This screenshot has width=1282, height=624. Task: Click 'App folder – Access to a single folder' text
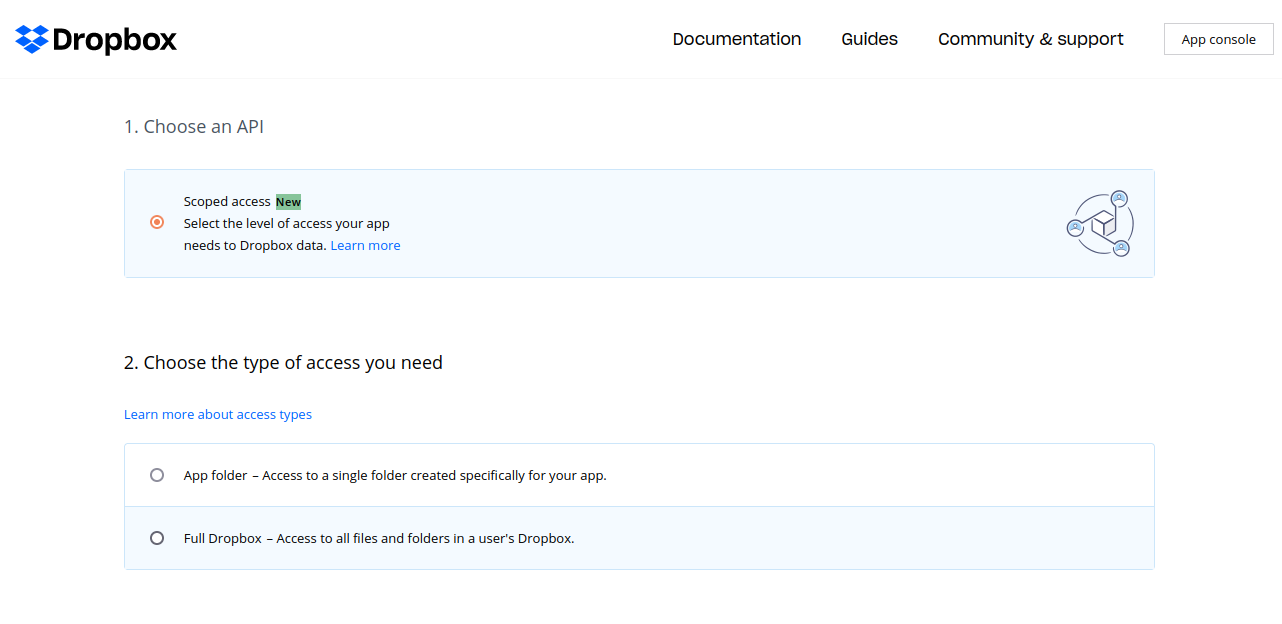click(395, 475)
